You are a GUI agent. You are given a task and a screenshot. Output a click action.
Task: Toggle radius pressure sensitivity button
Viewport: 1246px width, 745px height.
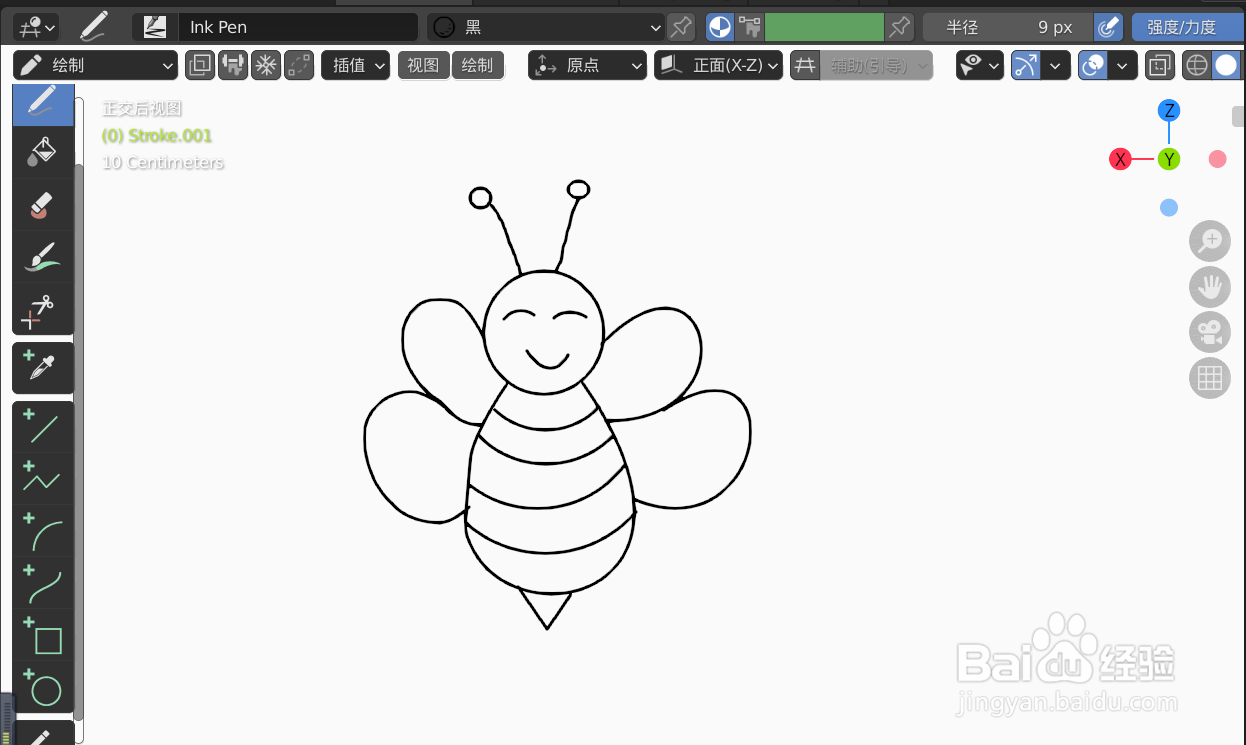pyautogui.click(x=1108, y=27)
